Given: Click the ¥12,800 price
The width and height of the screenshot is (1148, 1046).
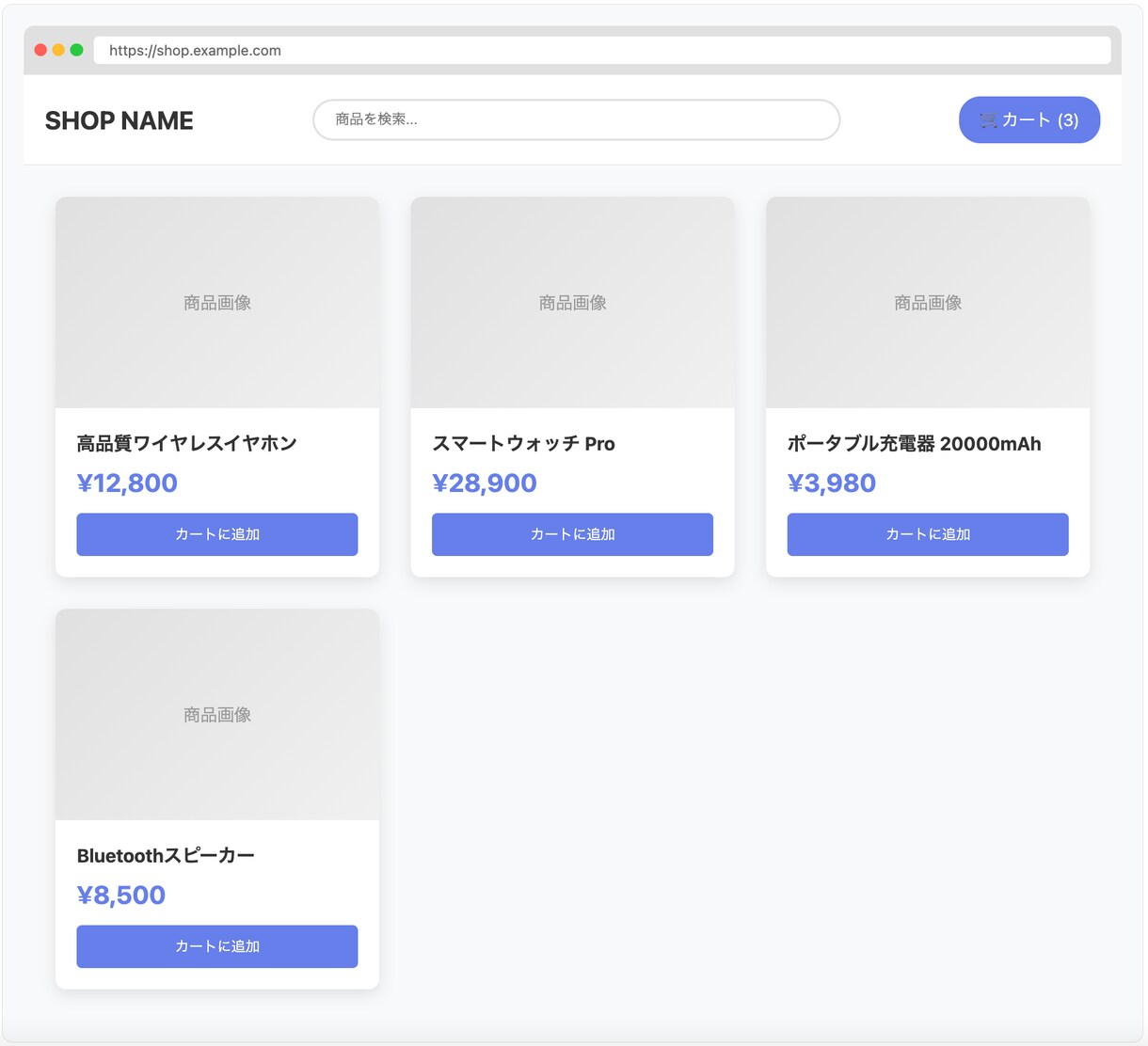Looking at the screenshot, I should (127, 483).
